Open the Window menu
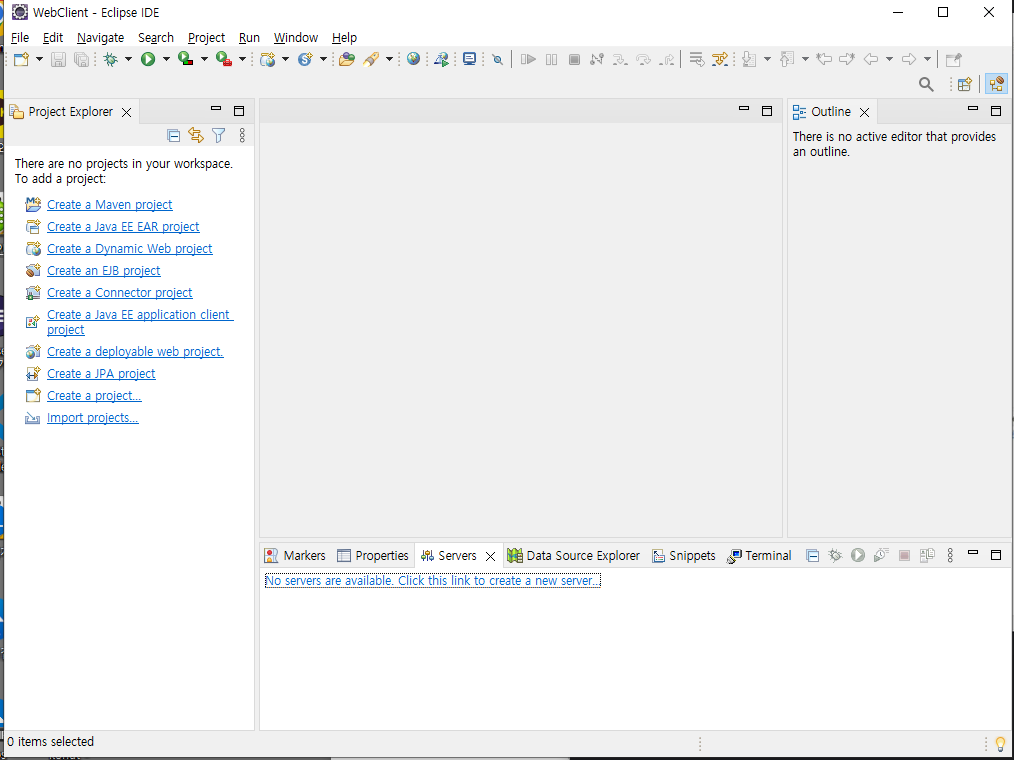Screen dimensions: 1014x760 point(296,38)
